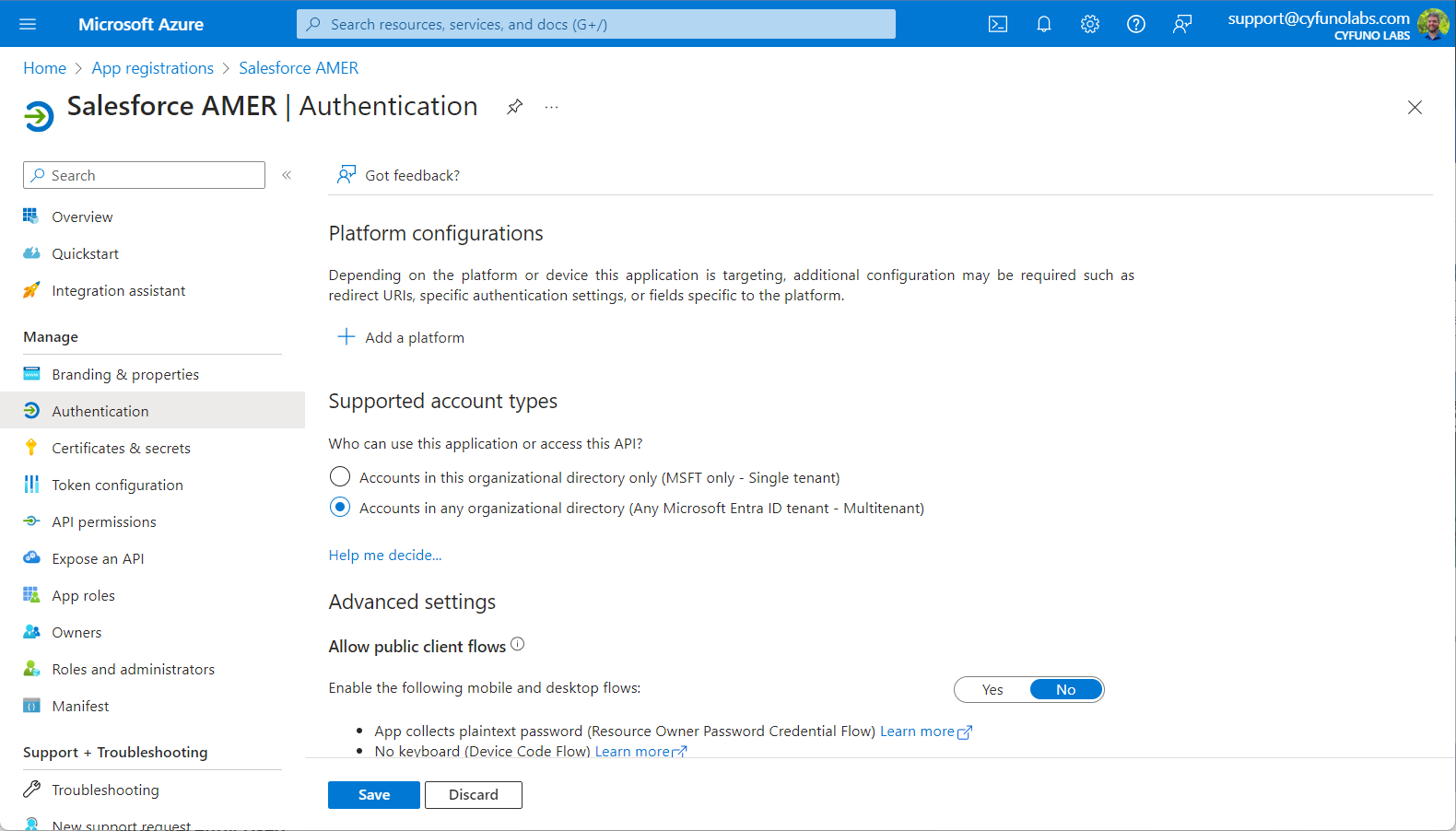This screenshot has height=831, width=1456.
Task: Click the App roles icon
Action: (31, 595)
